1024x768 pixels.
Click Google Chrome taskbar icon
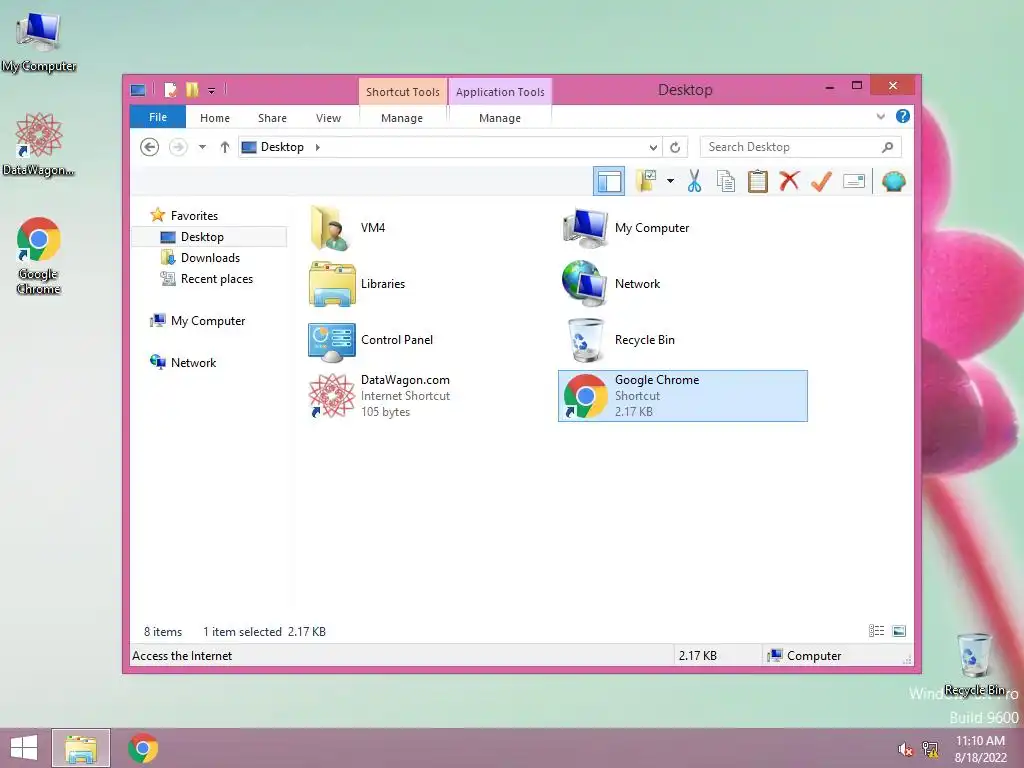coord(143,748)
